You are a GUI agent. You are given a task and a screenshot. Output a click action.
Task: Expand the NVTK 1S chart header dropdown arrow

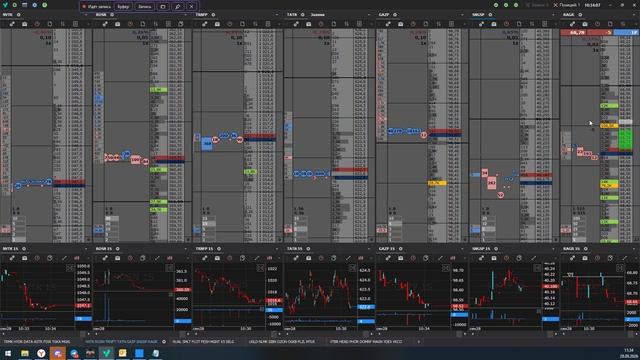click(86, 249)
